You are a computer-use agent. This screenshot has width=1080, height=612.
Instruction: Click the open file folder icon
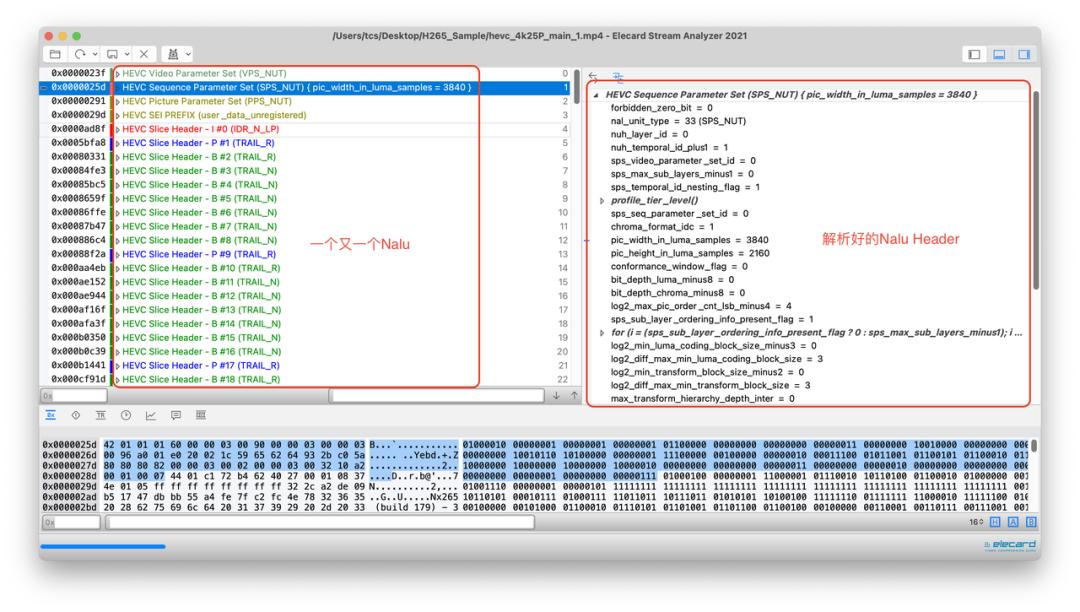click(x=56, y=53)
